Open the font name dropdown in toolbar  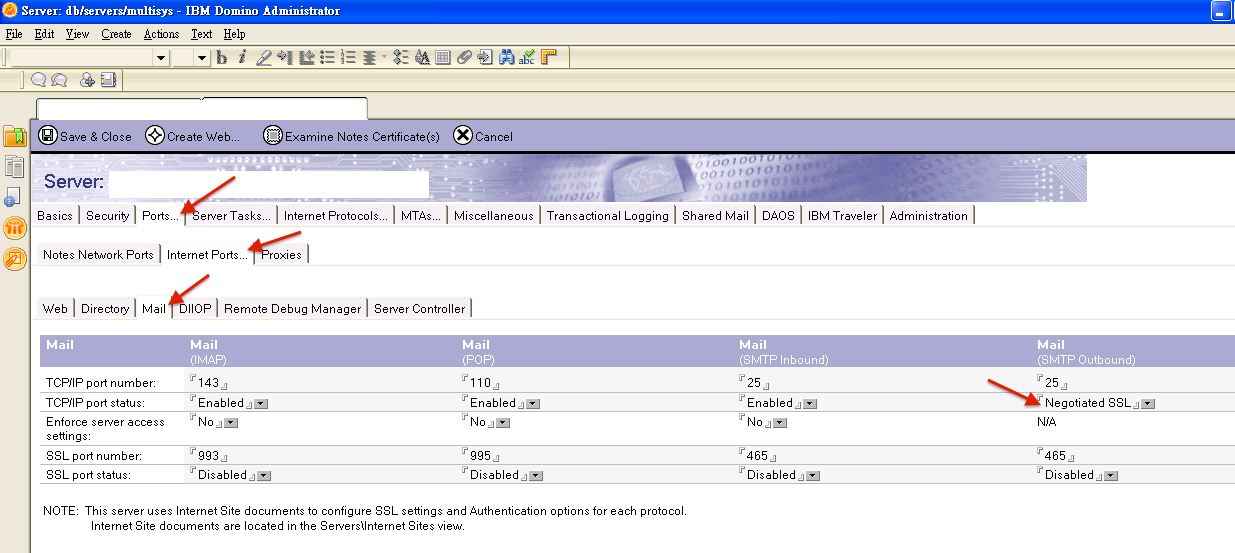160,58
